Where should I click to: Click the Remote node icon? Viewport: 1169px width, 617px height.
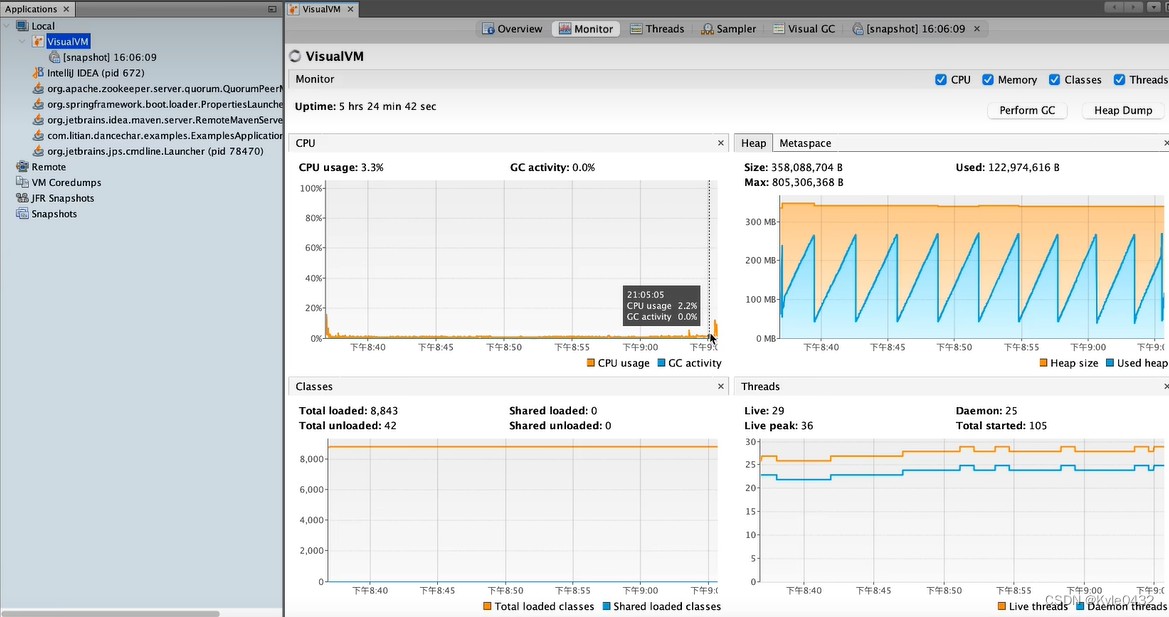pyautogui.click(x=22, y=167)
